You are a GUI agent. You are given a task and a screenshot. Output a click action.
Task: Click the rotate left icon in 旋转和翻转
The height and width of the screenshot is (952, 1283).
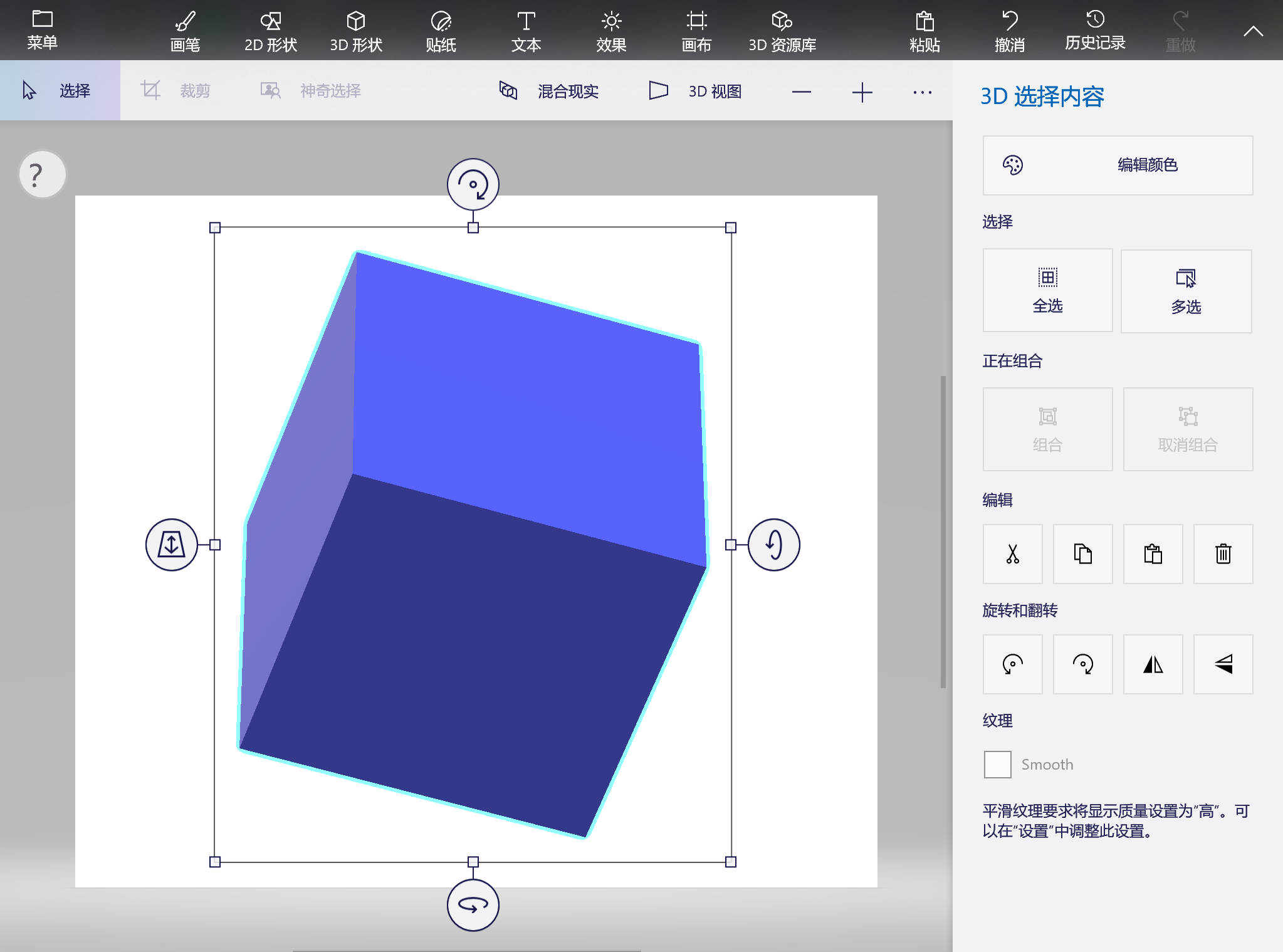coord(1012,664)
